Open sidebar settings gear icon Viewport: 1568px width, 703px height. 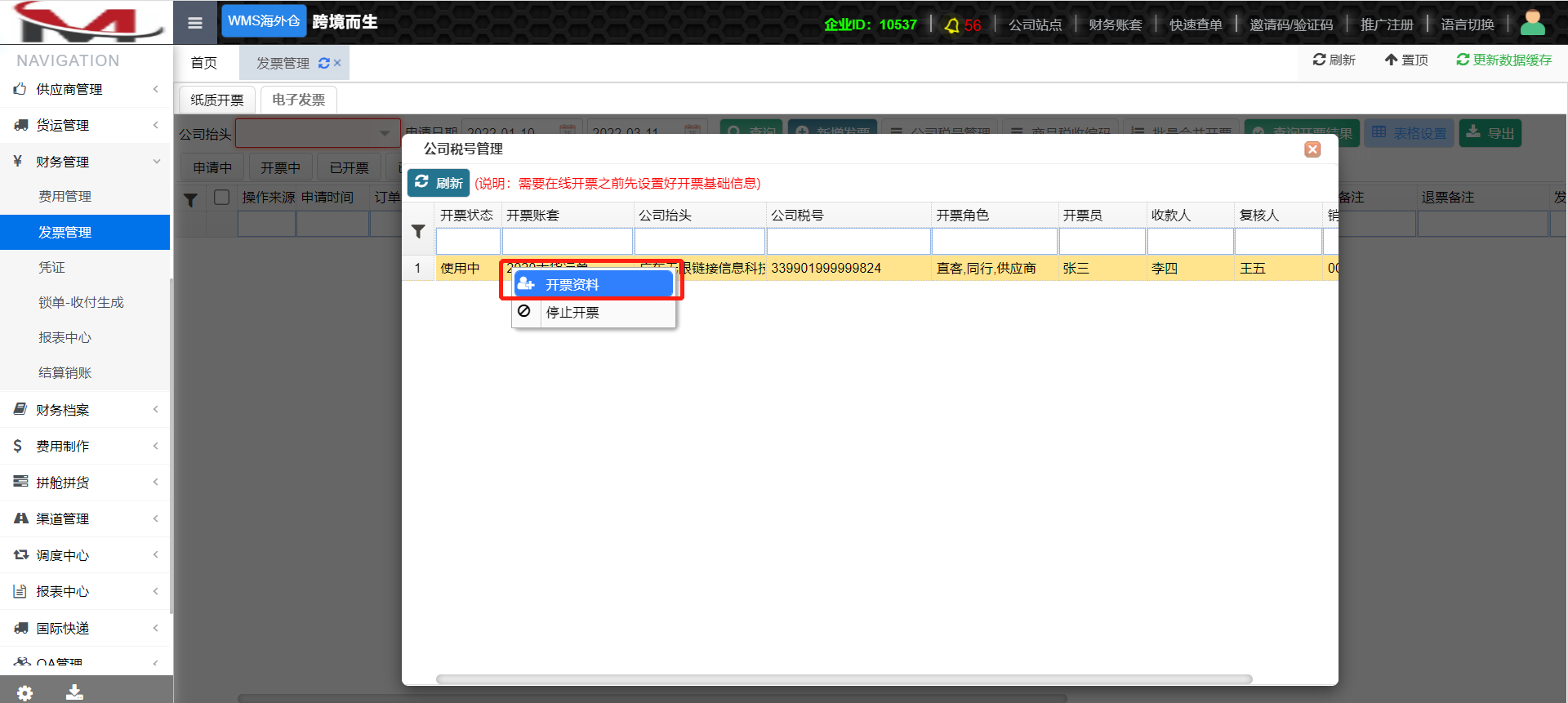point(25,692)
